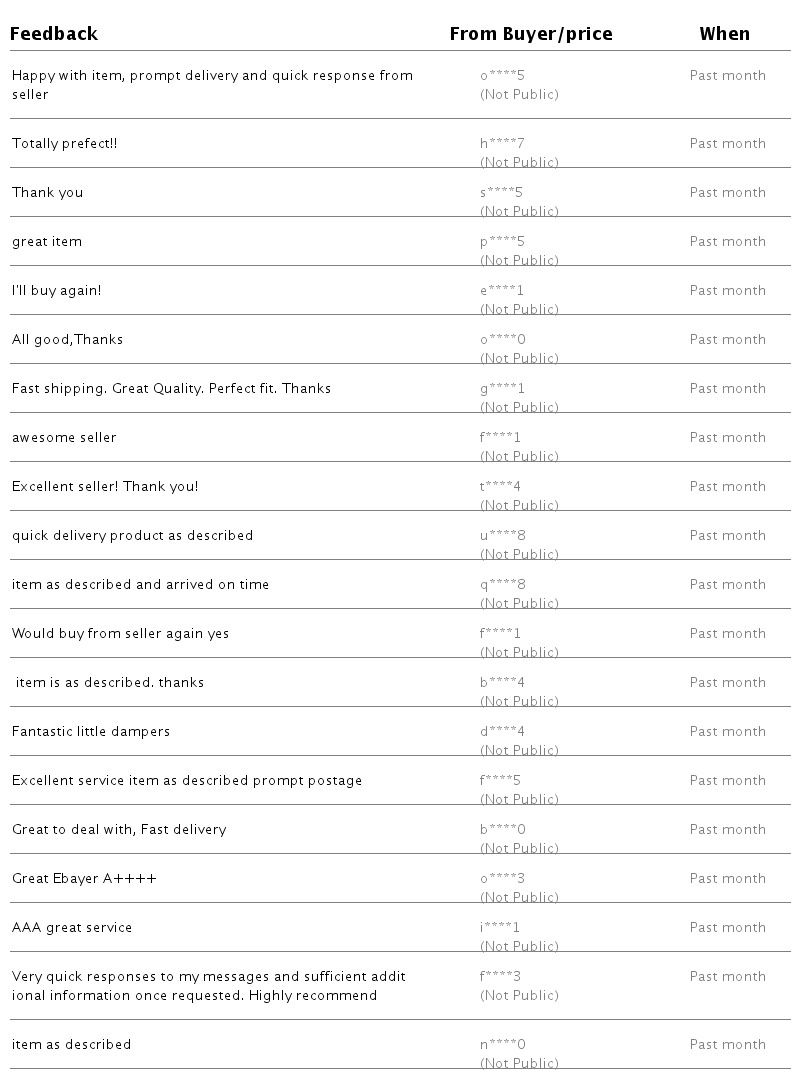
Task: Click "(Not Public)" under buyer f****3
Action: tap(519, 995)
